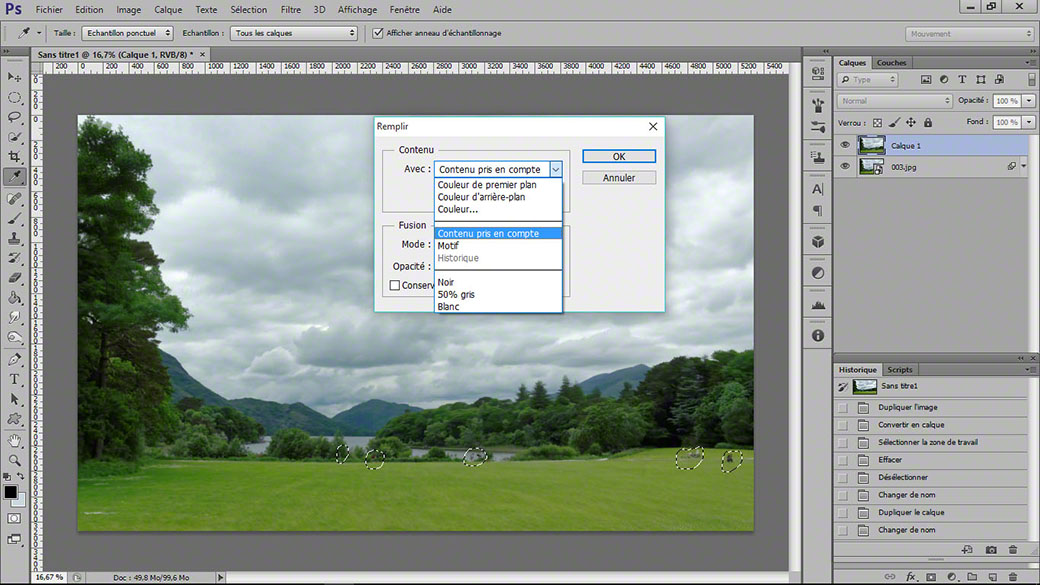Choose Couleur de premier plan option
Viewport: 1040px width, 585px height.
pyautogui.click(x=487, y=185)
